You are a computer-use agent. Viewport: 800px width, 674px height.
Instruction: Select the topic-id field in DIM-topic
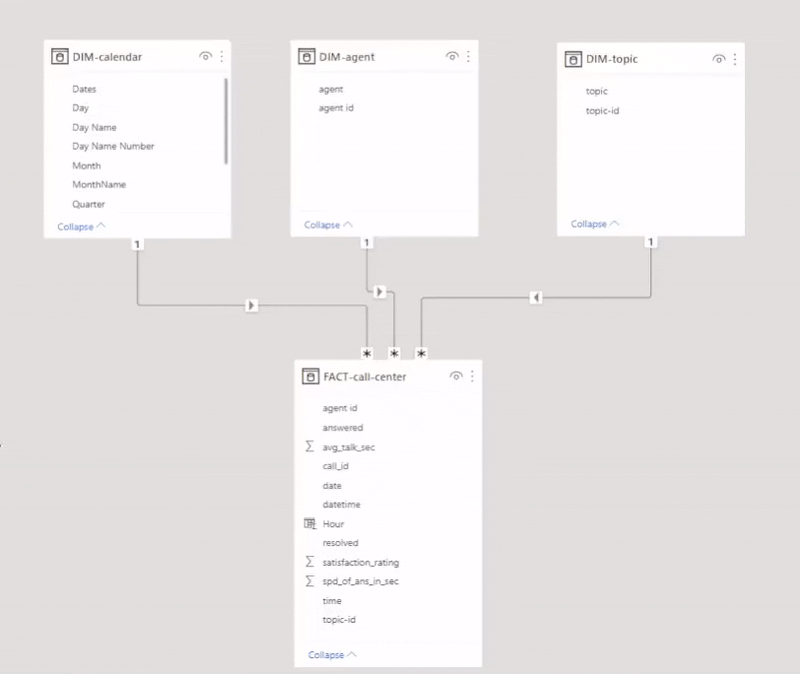click(603, 111)
